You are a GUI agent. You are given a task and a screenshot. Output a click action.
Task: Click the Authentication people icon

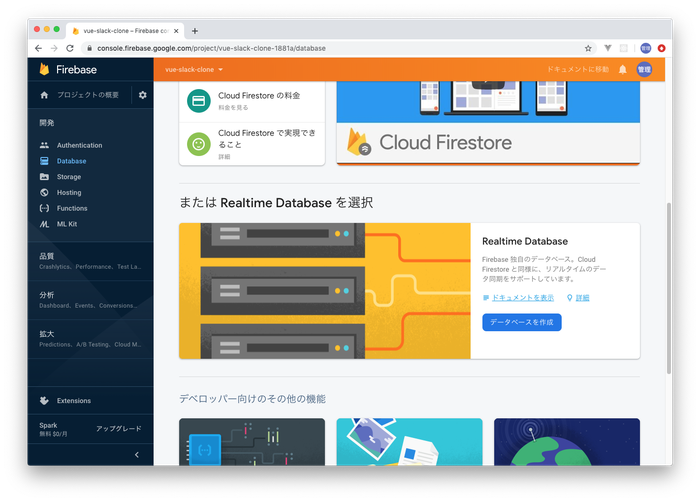coord(44,145)
